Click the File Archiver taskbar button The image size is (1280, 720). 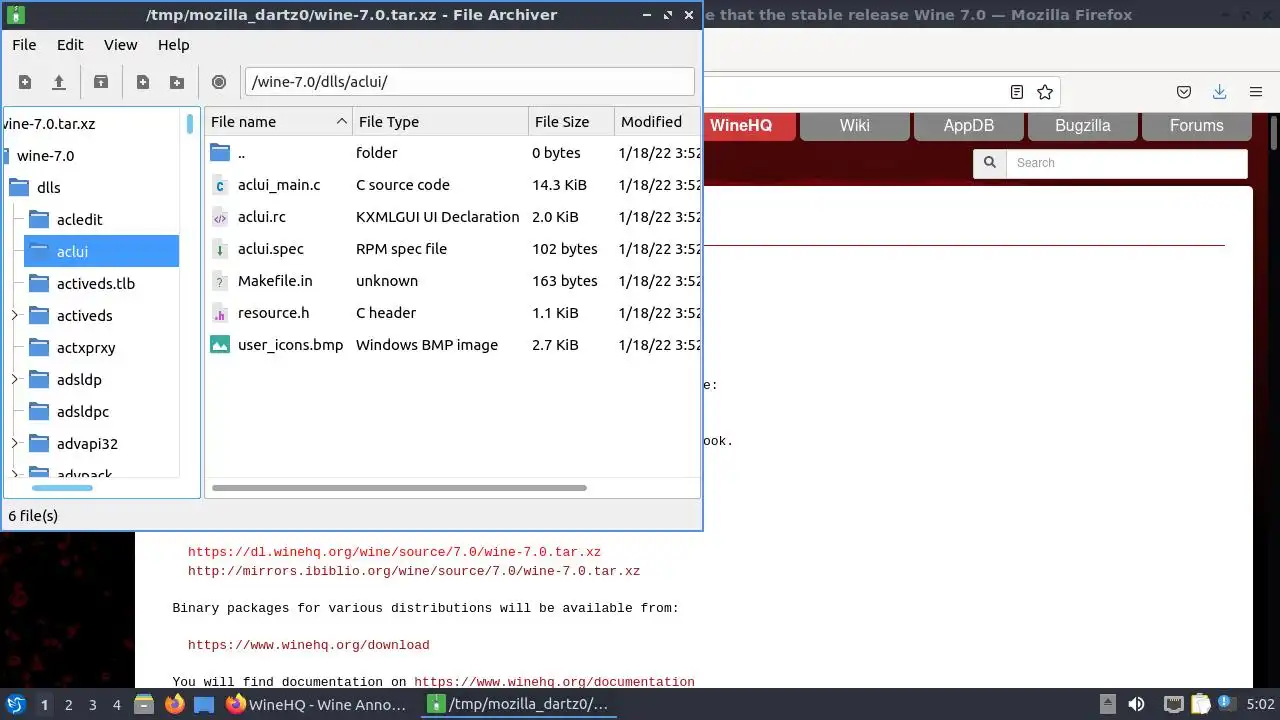tap(518, 705)
